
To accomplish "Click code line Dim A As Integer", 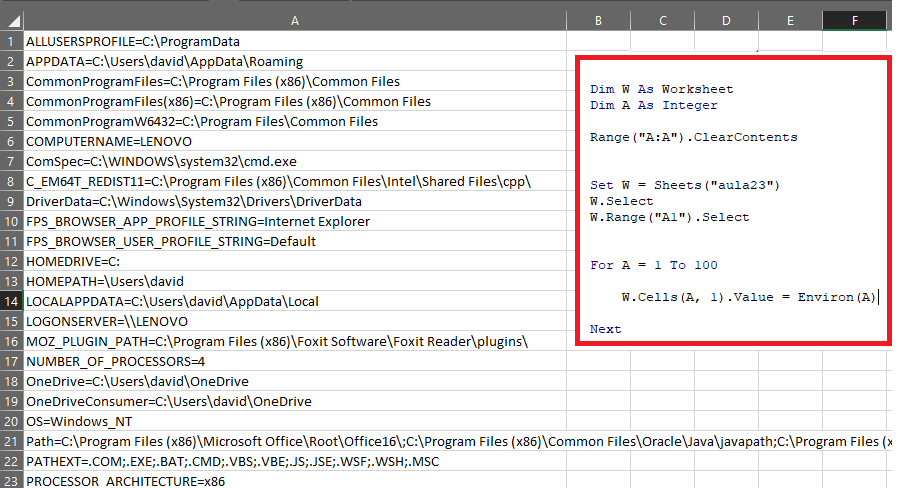I will pos(654,105).
